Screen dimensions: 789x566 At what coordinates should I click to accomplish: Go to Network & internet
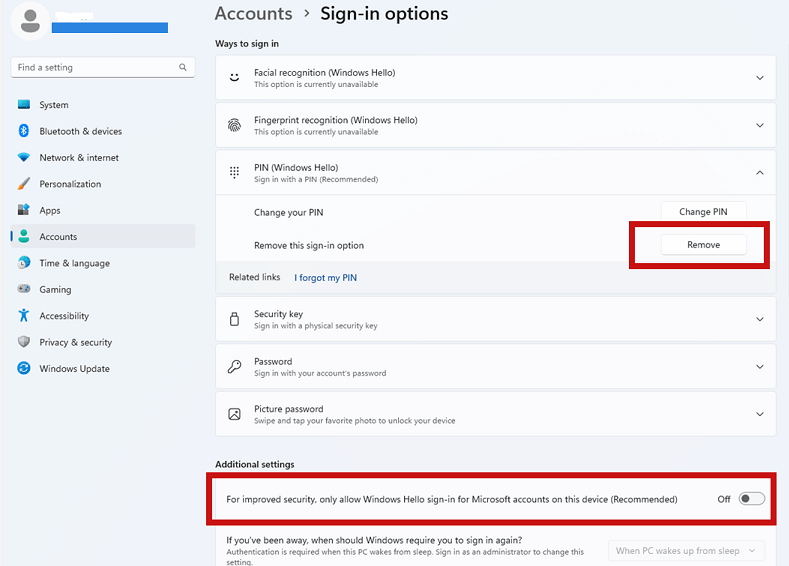103,157
